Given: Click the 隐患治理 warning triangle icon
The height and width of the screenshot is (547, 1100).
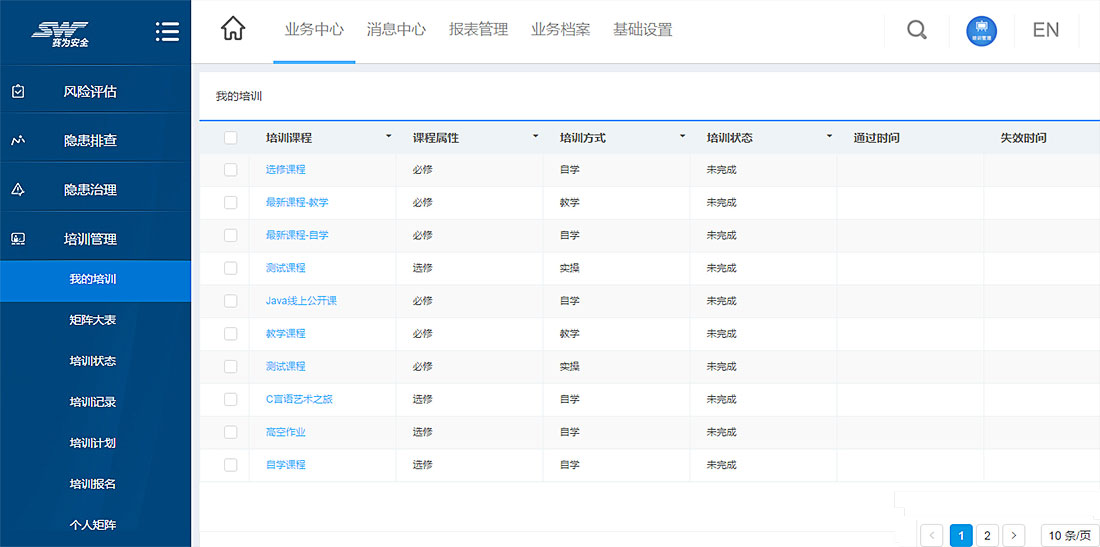Looking at the screenshot, I should (18, 189).
